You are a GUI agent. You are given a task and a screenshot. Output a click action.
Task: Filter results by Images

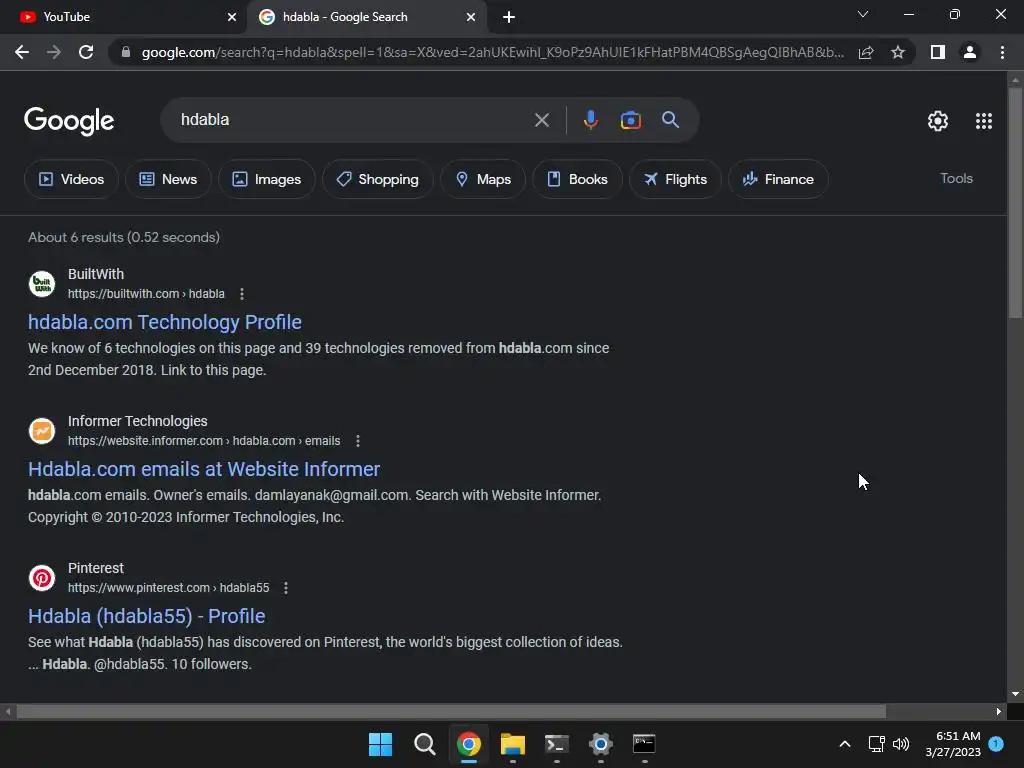click(x=266, y=179)
